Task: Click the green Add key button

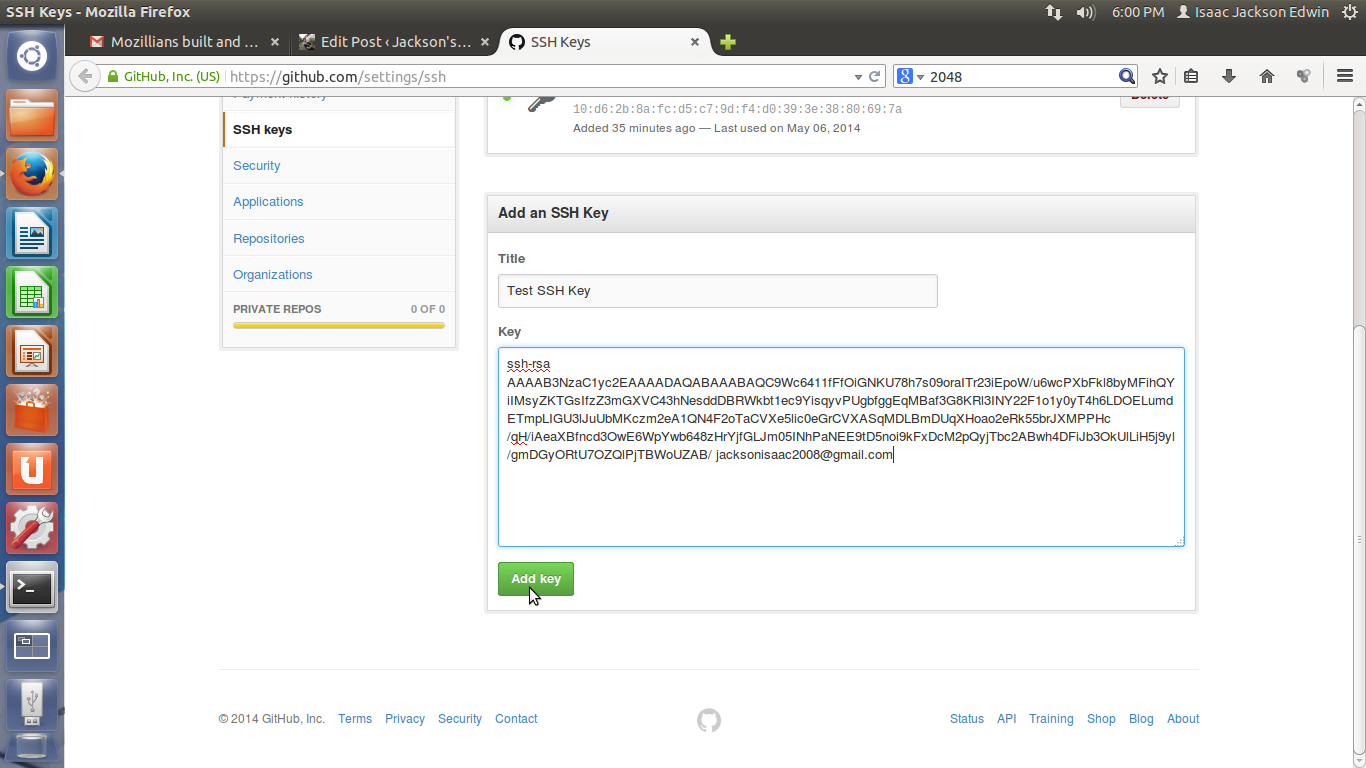Action: pos(536,579)
